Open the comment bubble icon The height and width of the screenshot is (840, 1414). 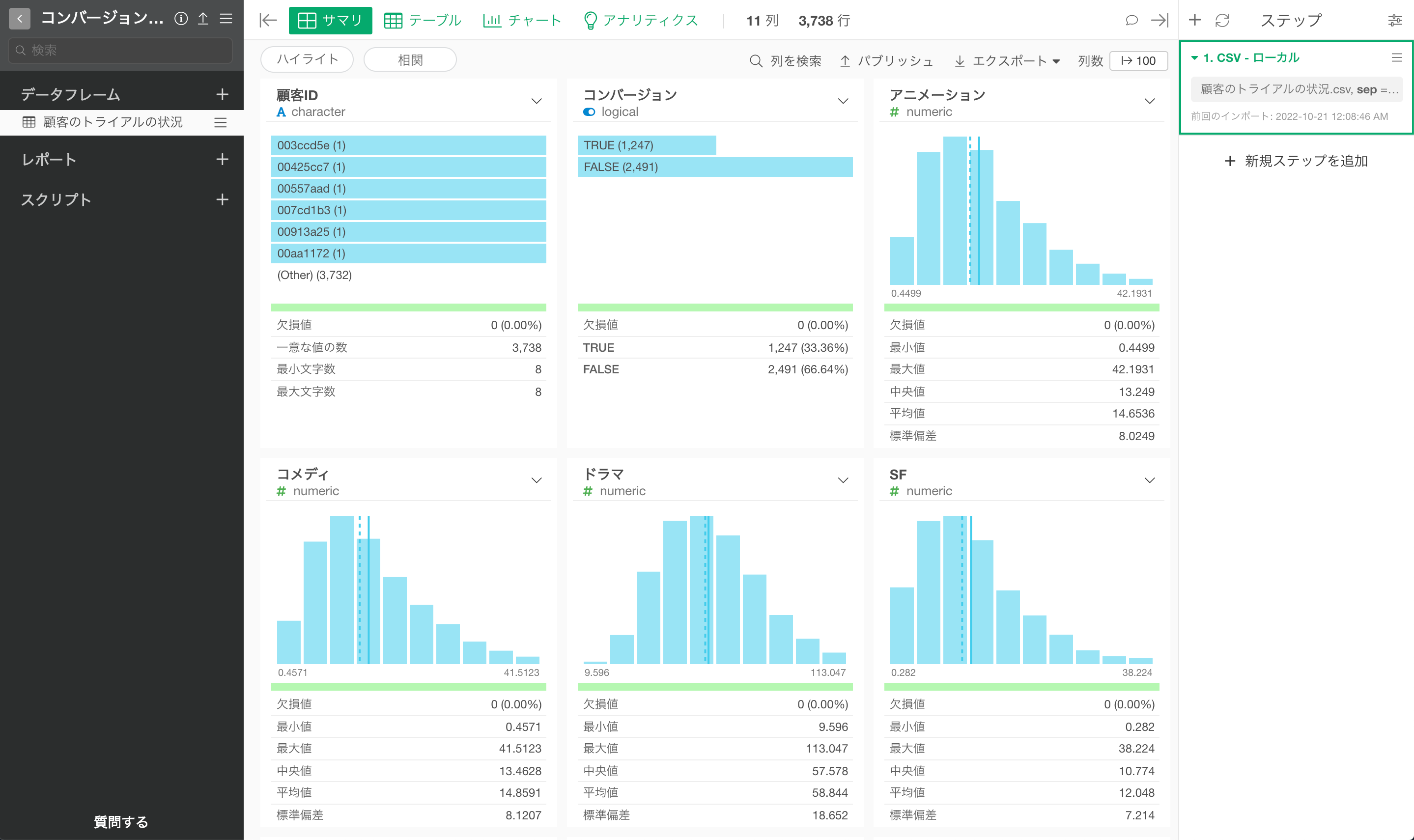[x=1131, y=20]
